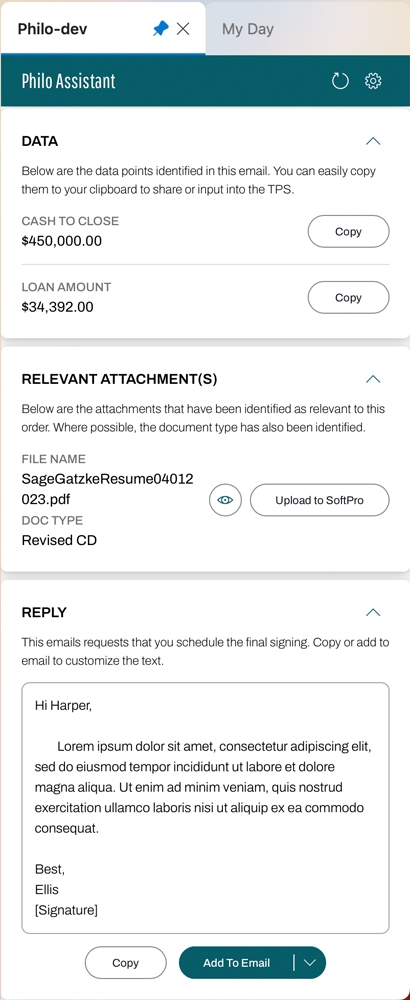The image size is (410, 1000).
Task: Click the $450,000.00 cash value
Action: [62, 241]
